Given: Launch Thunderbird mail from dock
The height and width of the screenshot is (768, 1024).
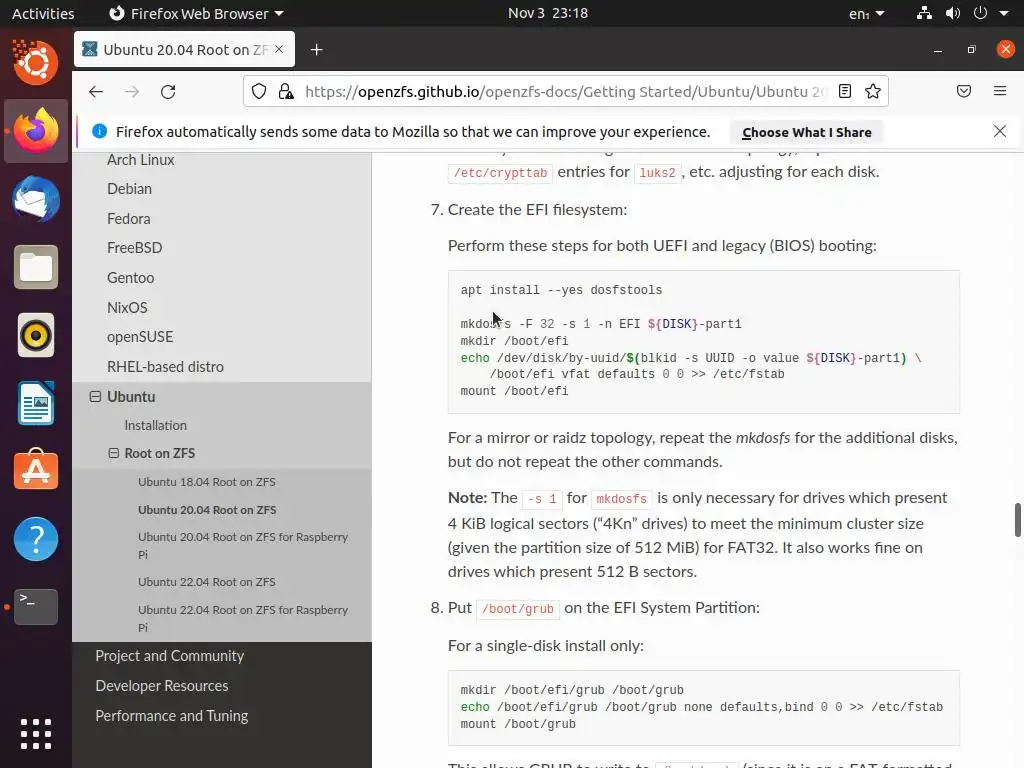Looking at the screenshot, I should [x=35, y=199].
